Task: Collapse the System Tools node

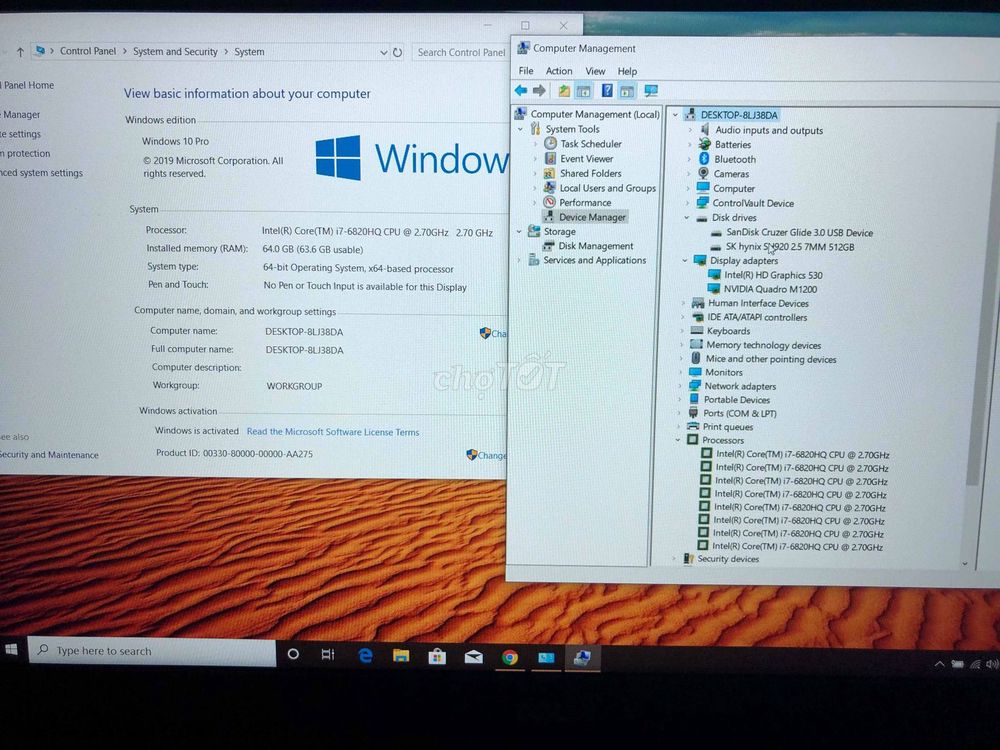Action: (x=520, y=129)
